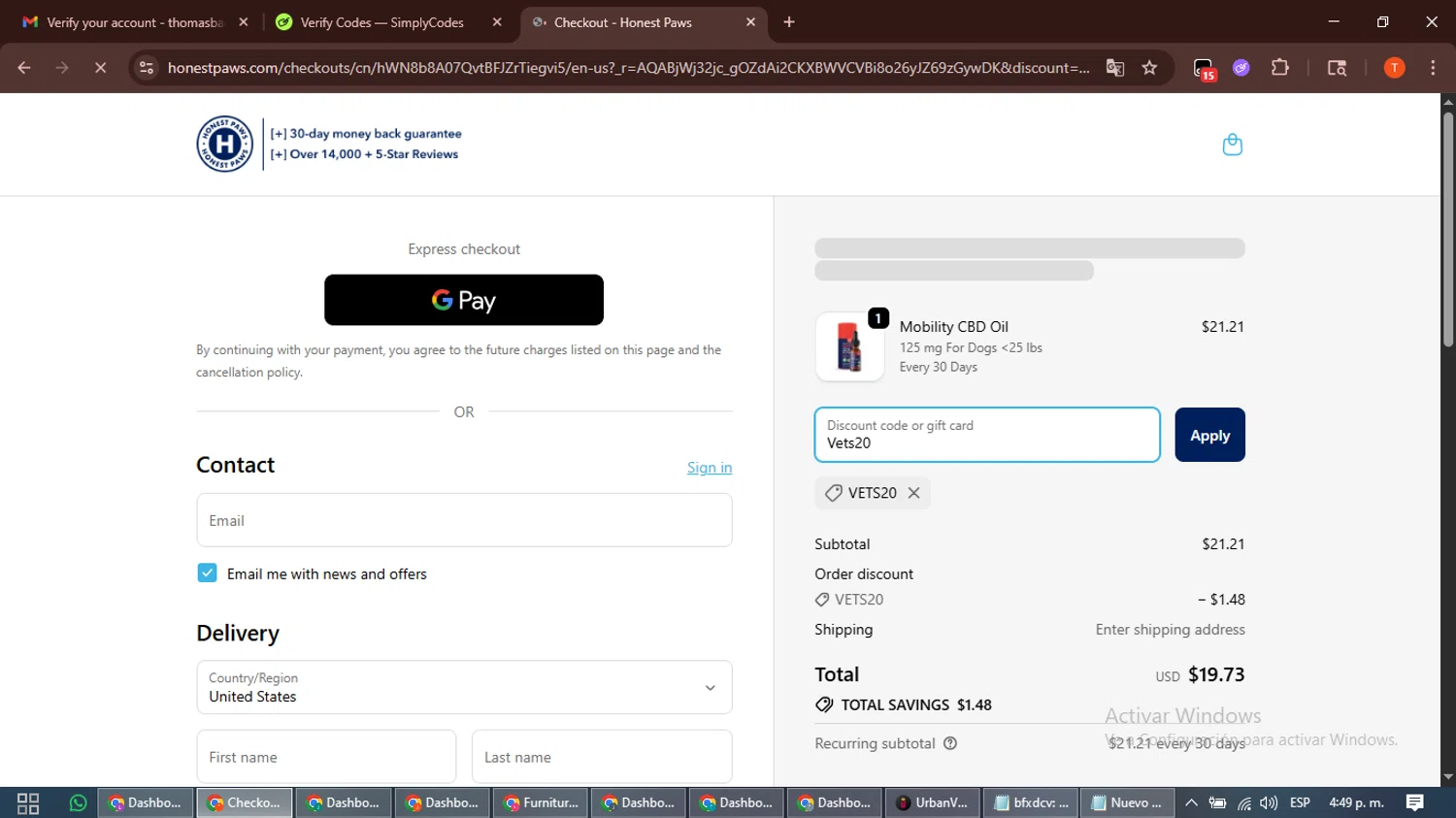Click the Sign in link
Screen dimensions: 1456x818
click(710, 468)
